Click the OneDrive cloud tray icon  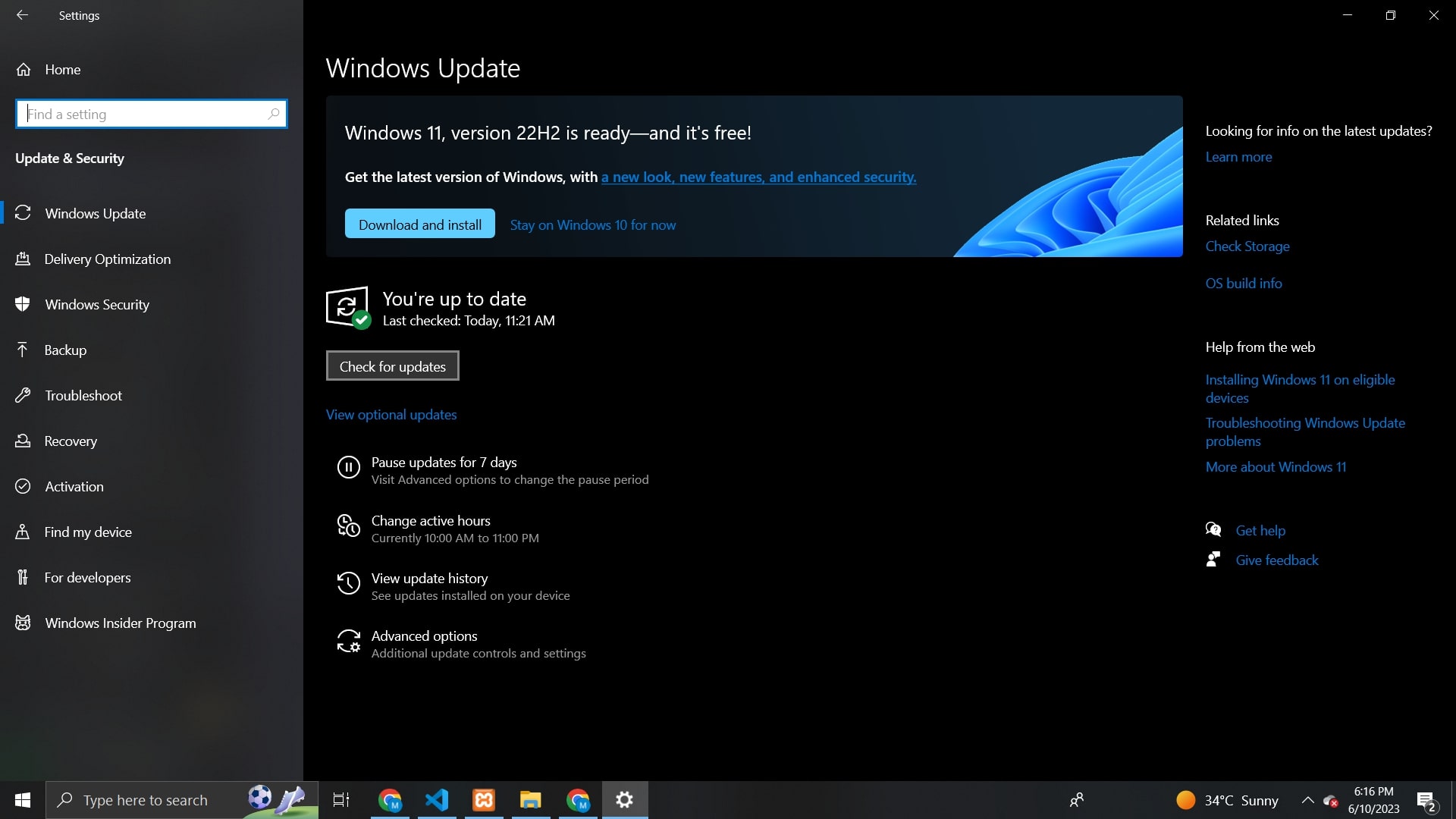point(1330,801)
